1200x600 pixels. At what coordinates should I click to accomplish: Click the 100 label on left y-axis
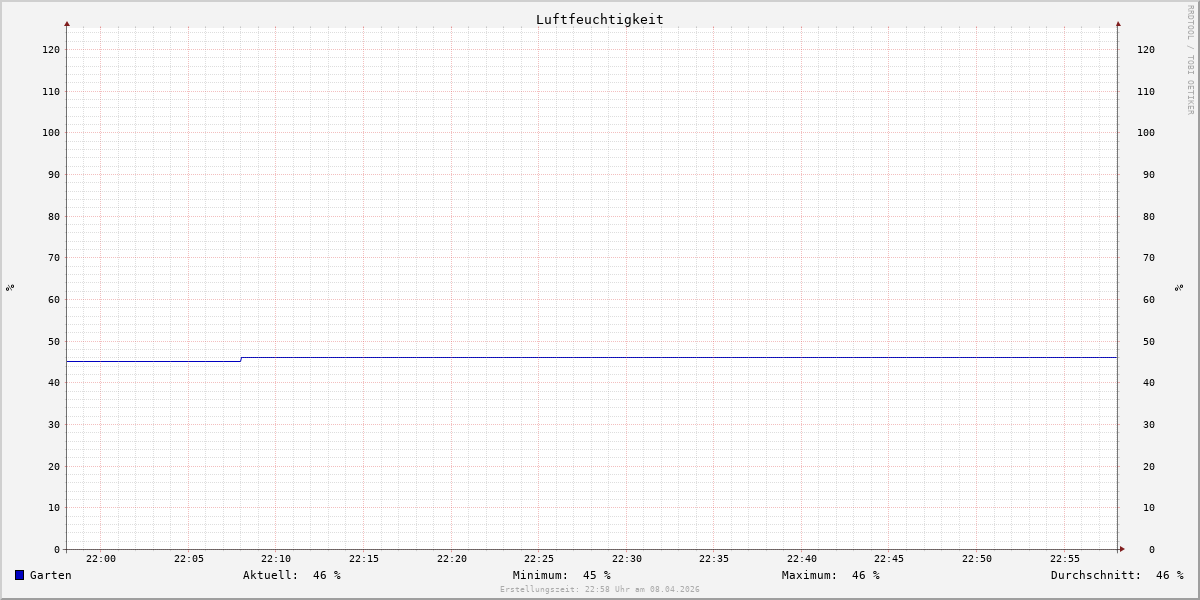click(51, 133)
